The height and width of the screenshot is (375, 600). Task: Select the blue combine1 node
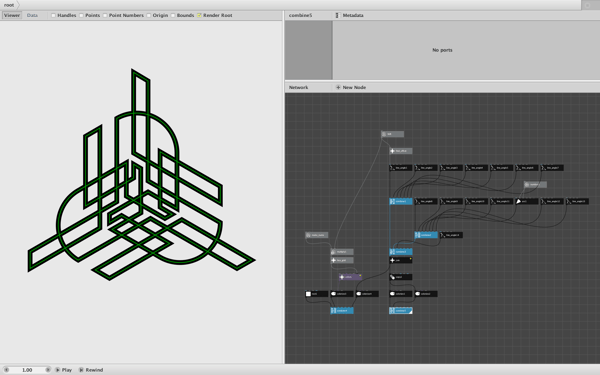pyautogui.click(x=401, y=201)
